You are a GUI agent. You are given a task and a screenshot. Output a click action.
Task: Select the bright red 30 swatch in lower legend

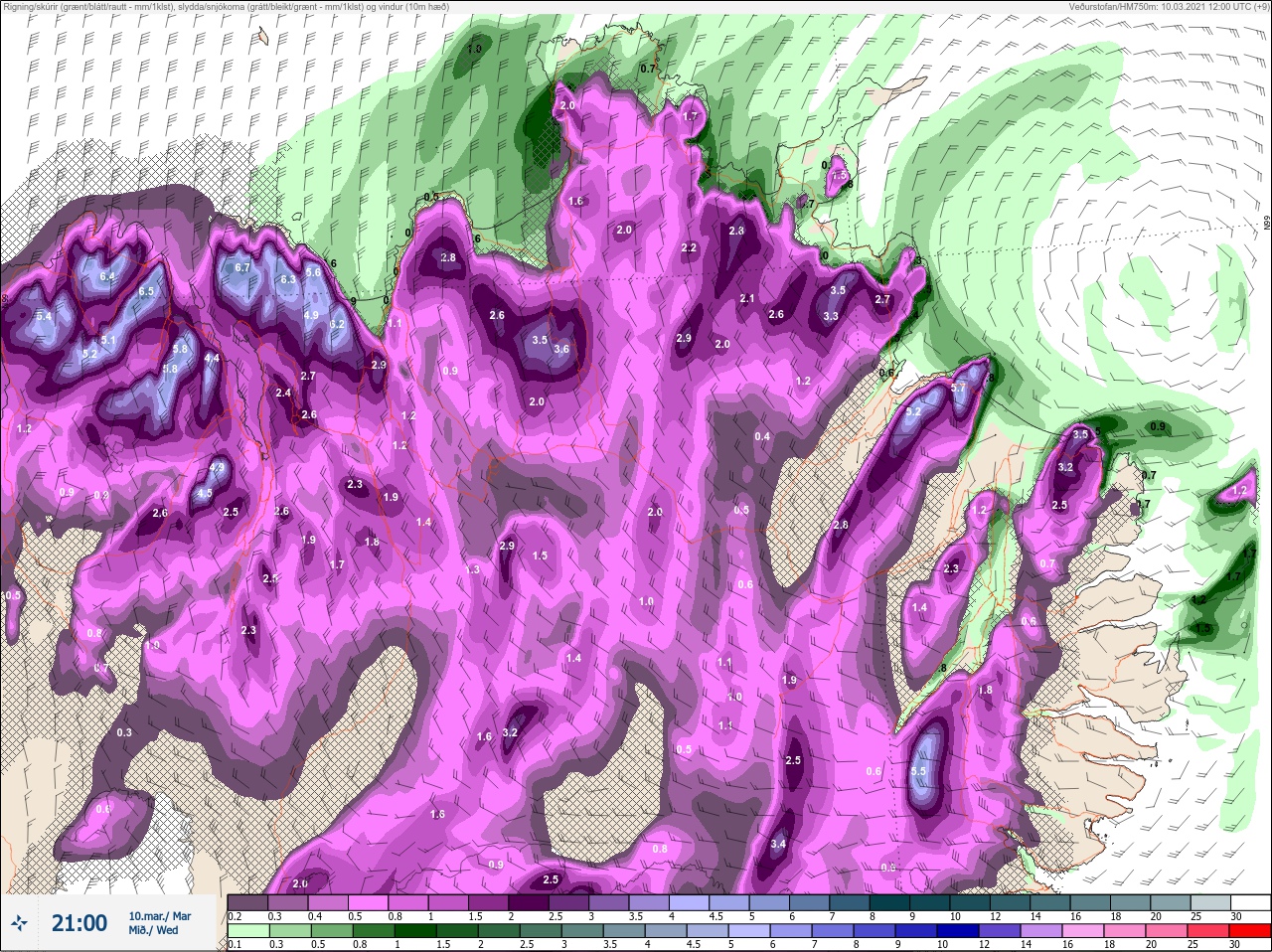click(1250, 931)
